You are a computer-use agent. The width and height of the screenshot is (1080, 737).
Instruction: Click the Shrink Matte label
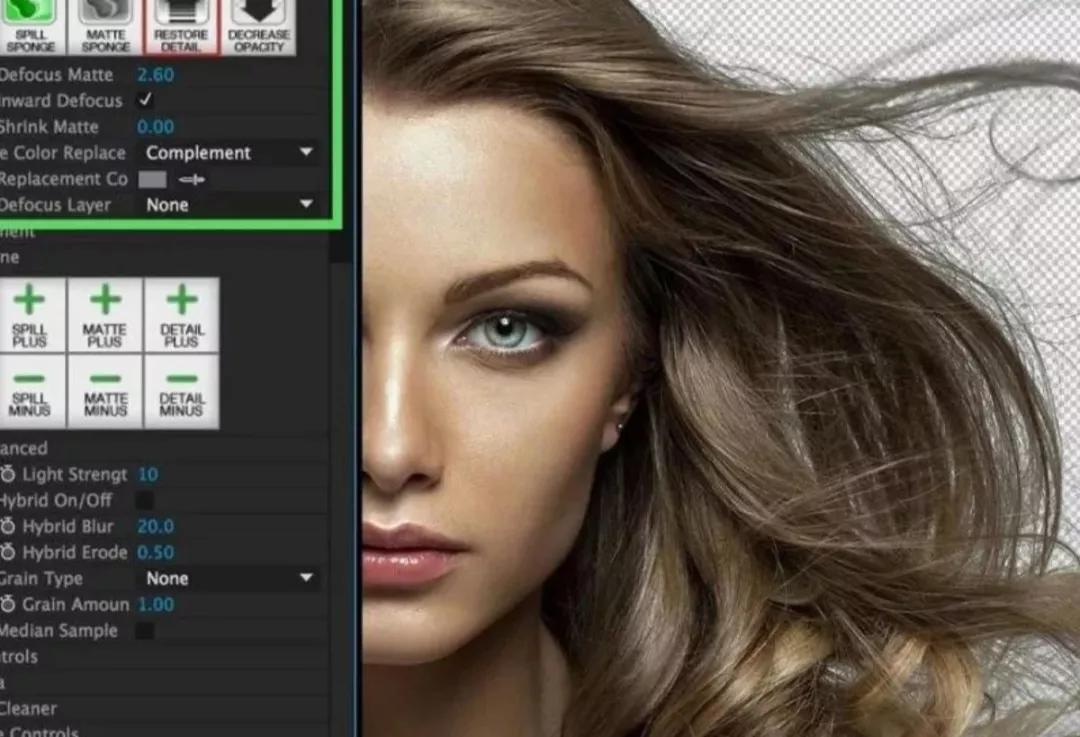click(x=49, y=127)
